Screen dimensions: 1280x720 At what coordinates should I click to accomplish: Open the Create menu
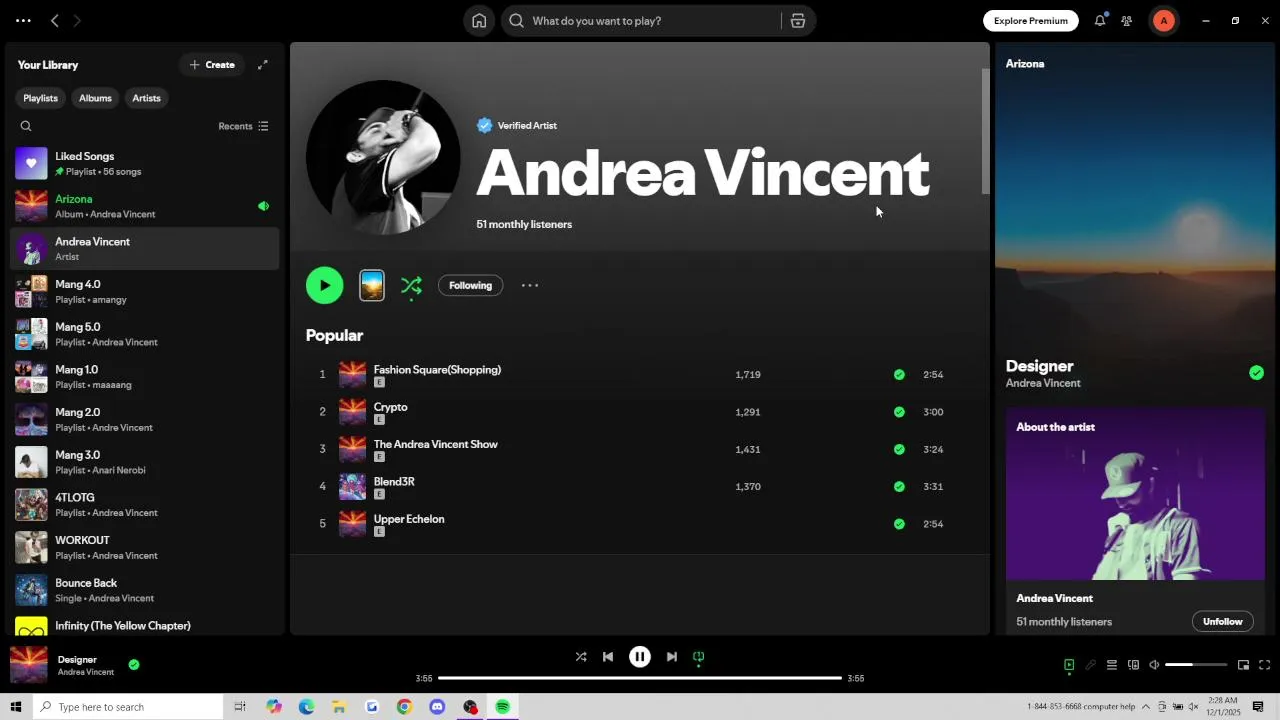(x=212, y=65)
